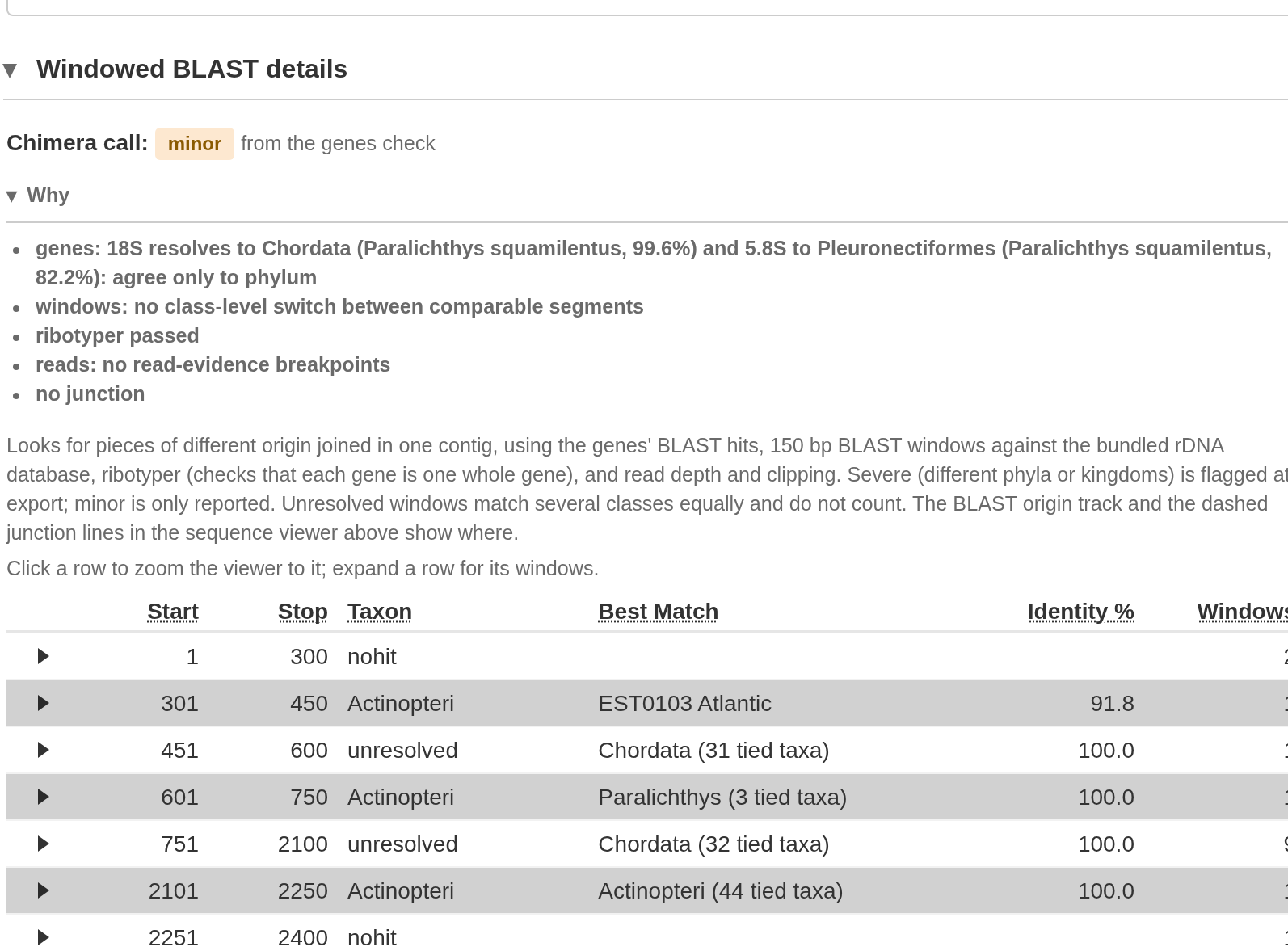This screenshot has height=947, width=1288.
Task: Sort table by Start column header
Action: (173, 612)
